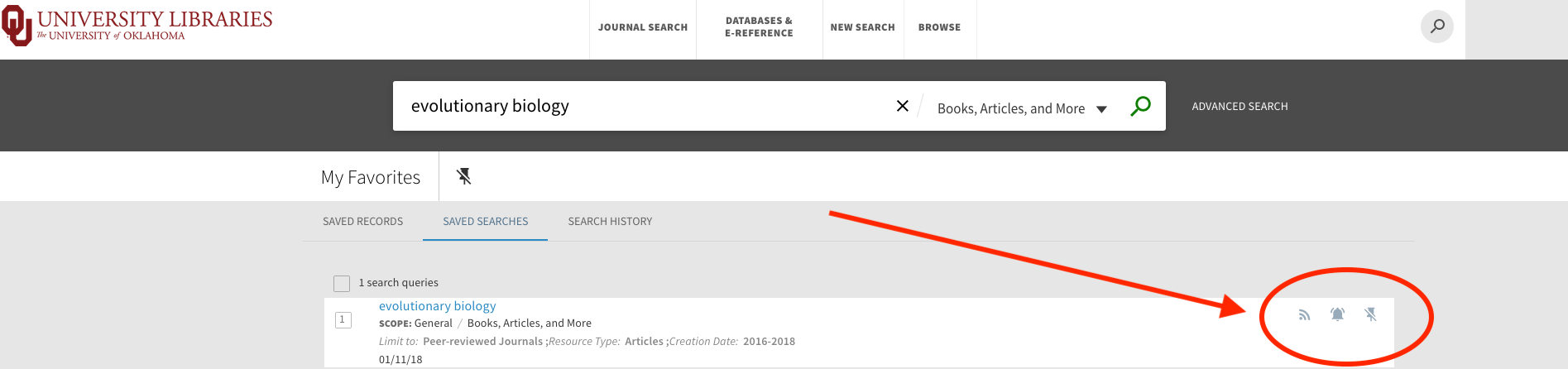This screenshot has height=369, width=1568.
Task: Unpin the evolutionary biology saved search
Action: pos(1370,314)
